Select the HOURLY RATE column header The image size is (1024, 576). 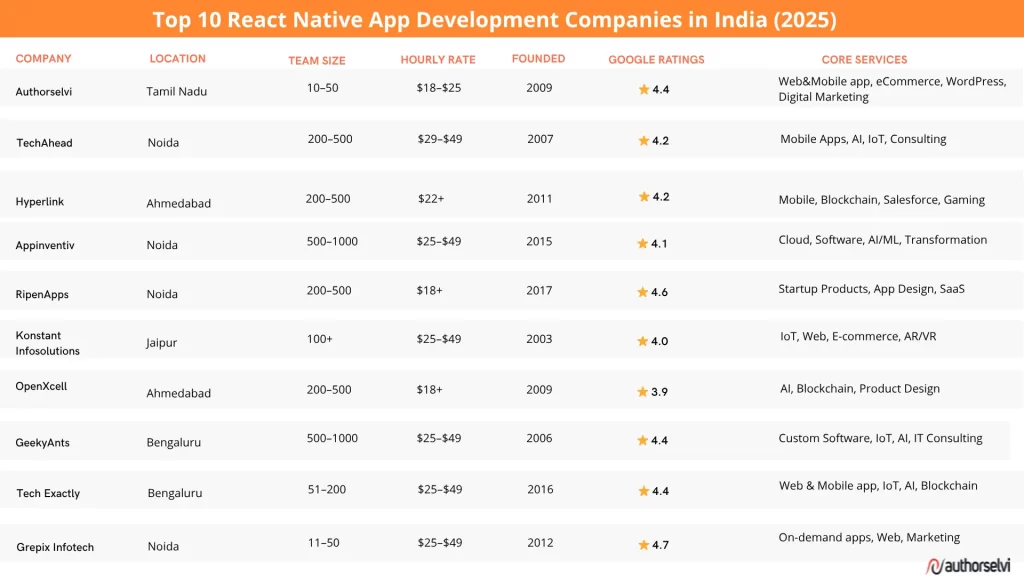pyautogui.click(x=438, y=59)
